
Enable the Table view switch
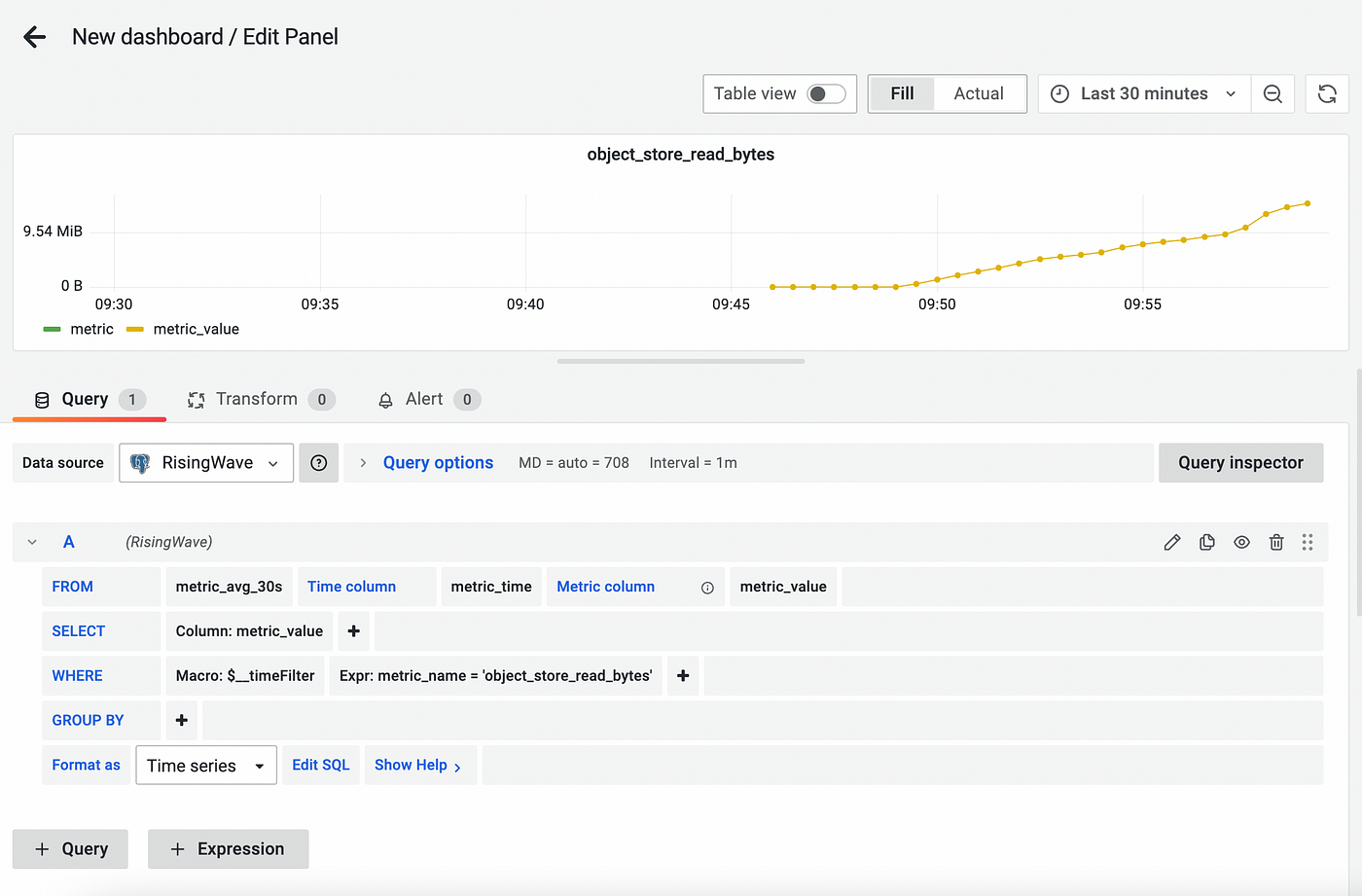tap(826, 93)
